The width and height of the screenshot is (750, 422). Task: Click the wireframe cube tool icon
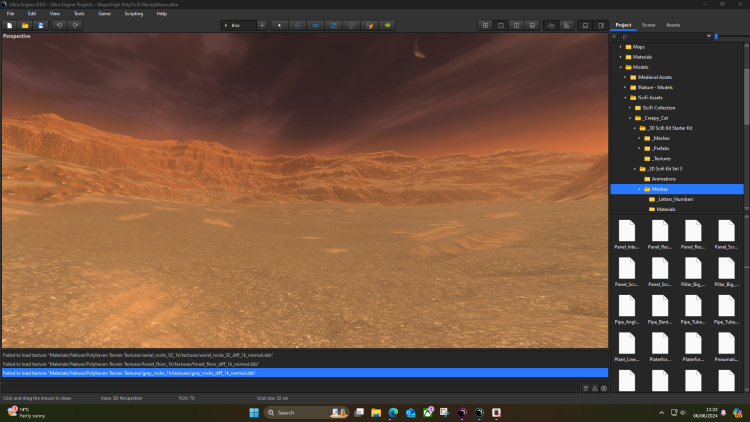click(x=352, y=25)
